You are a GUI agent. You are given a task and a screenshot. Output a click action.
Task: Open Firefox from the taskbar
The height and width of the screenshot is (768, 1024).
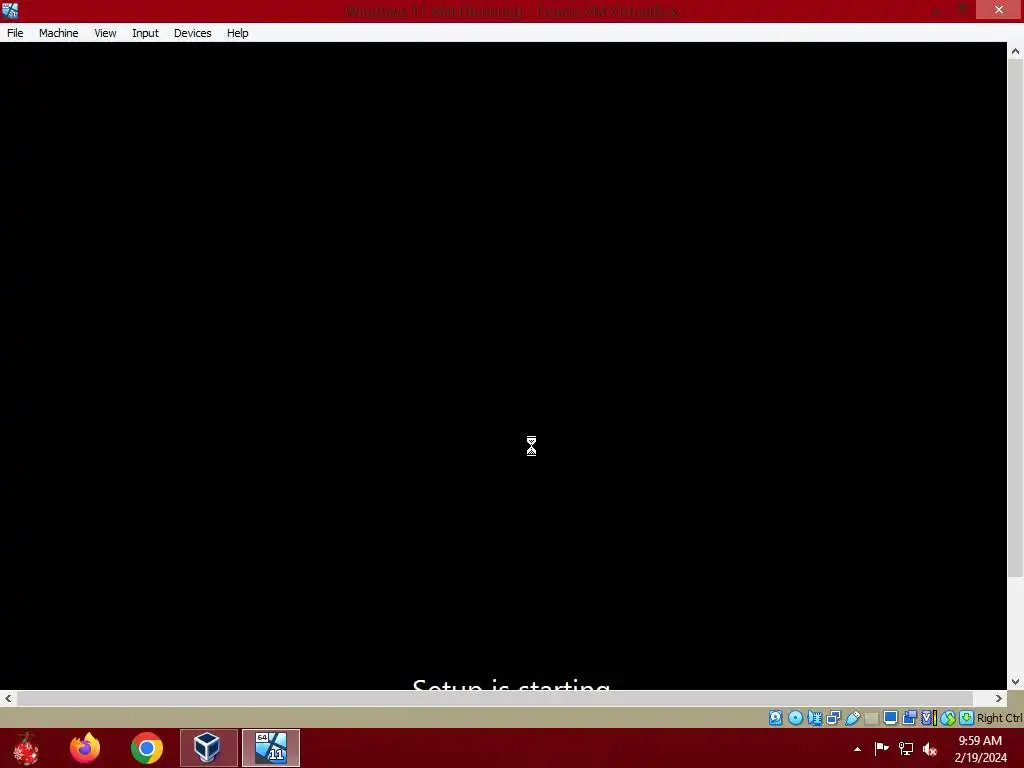pos(85,748)
